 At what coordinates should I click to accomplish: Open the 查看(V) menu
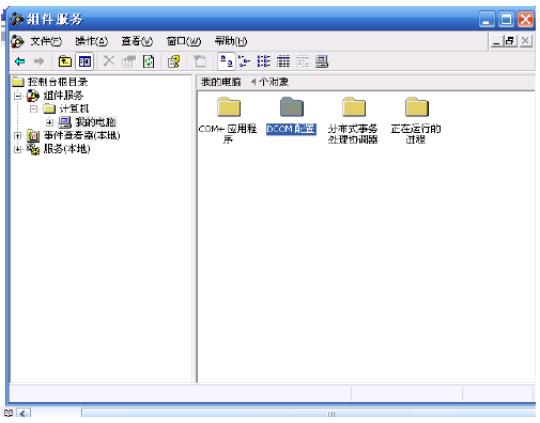click(x=137, y=42)
